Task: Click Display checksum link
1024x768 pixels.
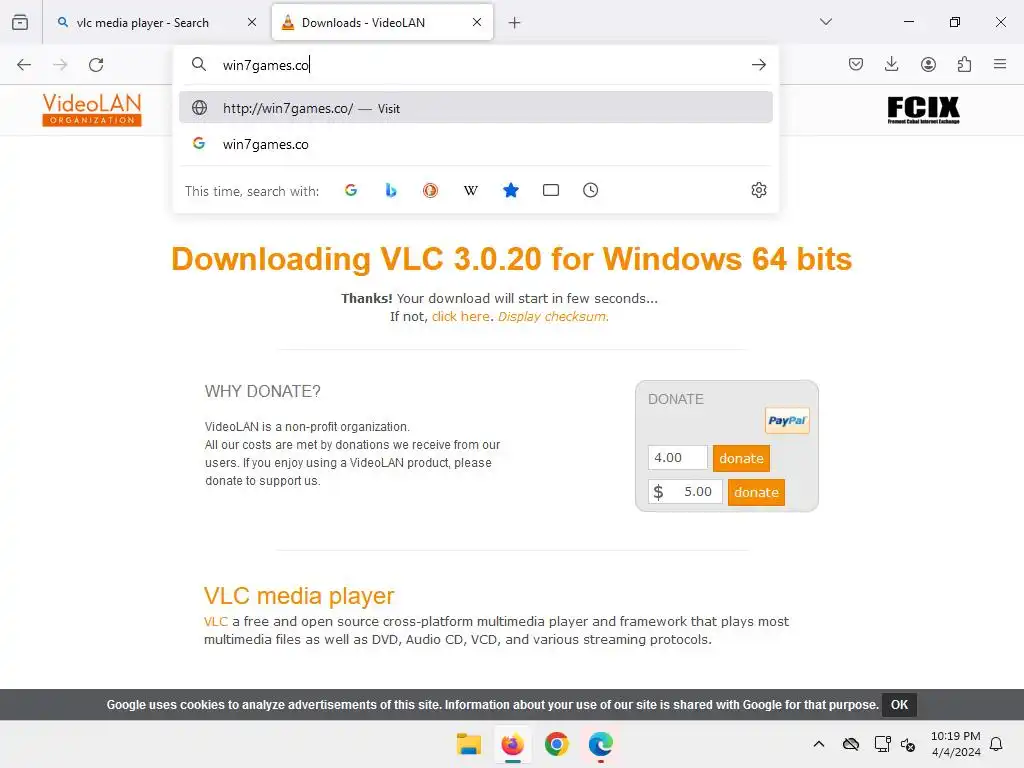Action: coord(553,316)
